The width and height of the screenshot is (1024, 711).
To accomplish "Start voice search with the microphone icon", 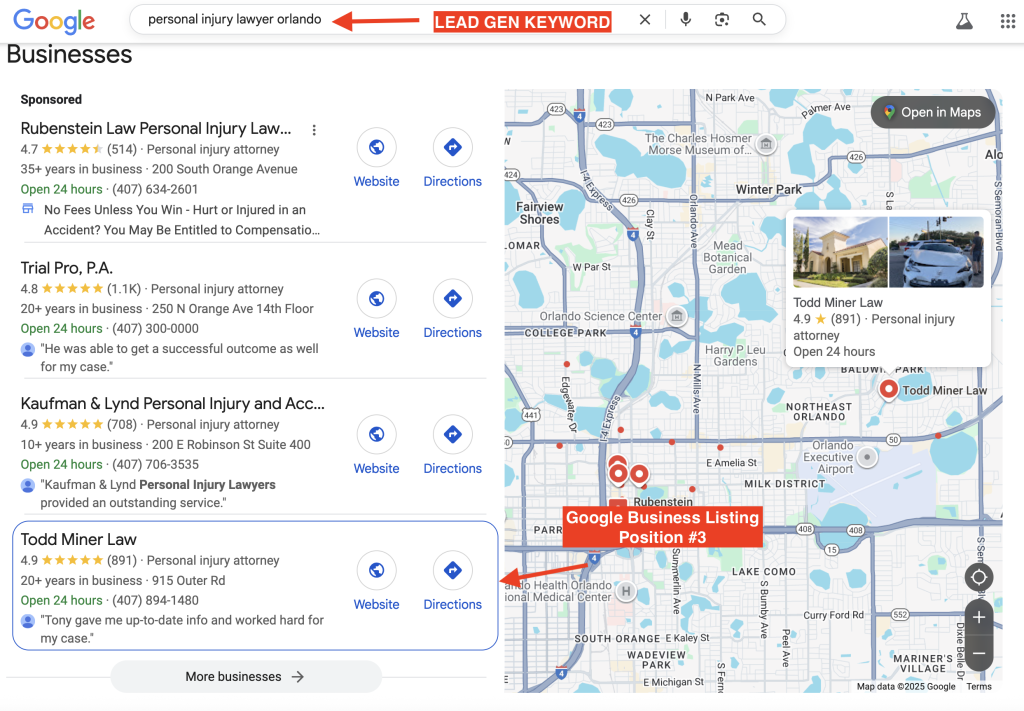I will (685, 20).
